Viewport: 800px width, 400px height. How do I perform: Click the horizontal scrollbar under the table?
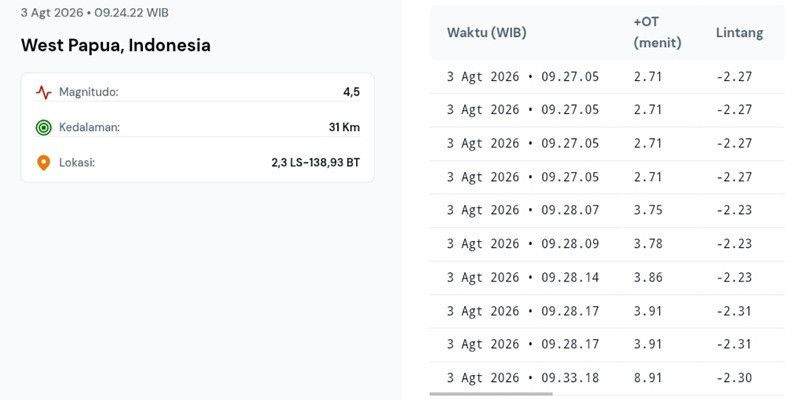pos(491,394)
